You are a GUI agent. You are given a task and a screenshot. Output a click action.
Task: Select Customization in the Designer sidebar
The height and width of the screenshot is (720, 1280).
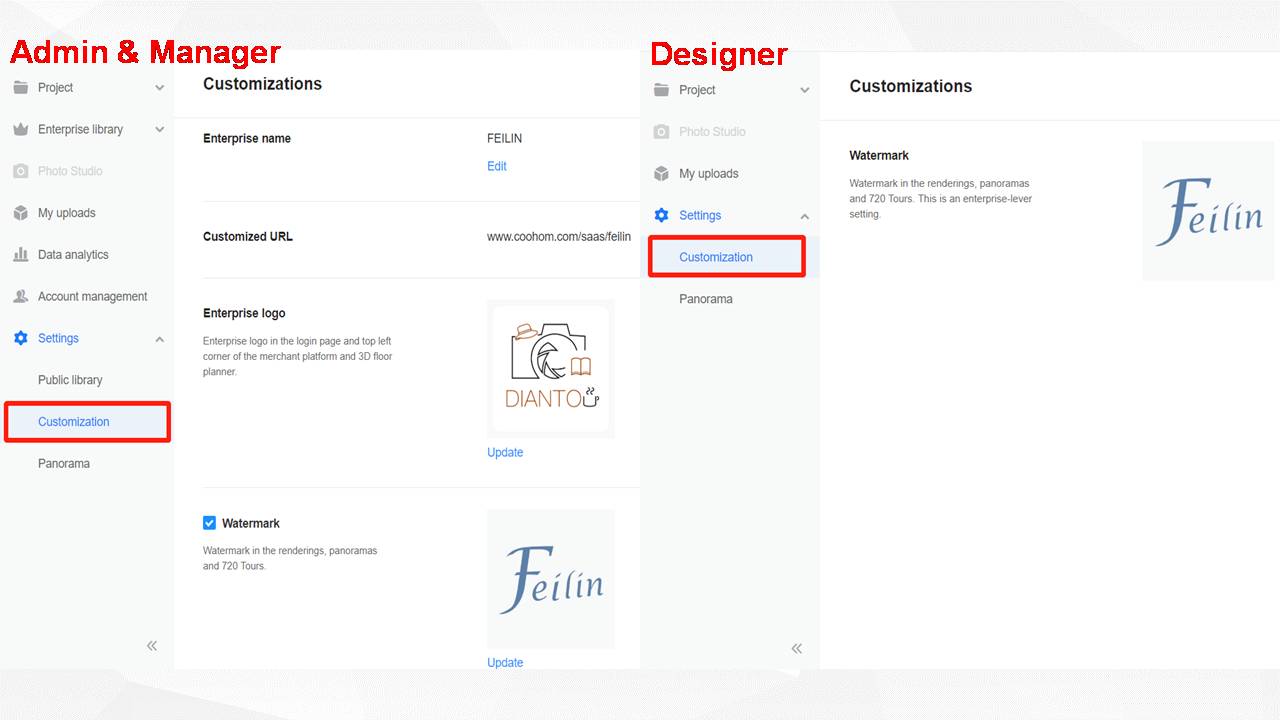tap(716, 257)
